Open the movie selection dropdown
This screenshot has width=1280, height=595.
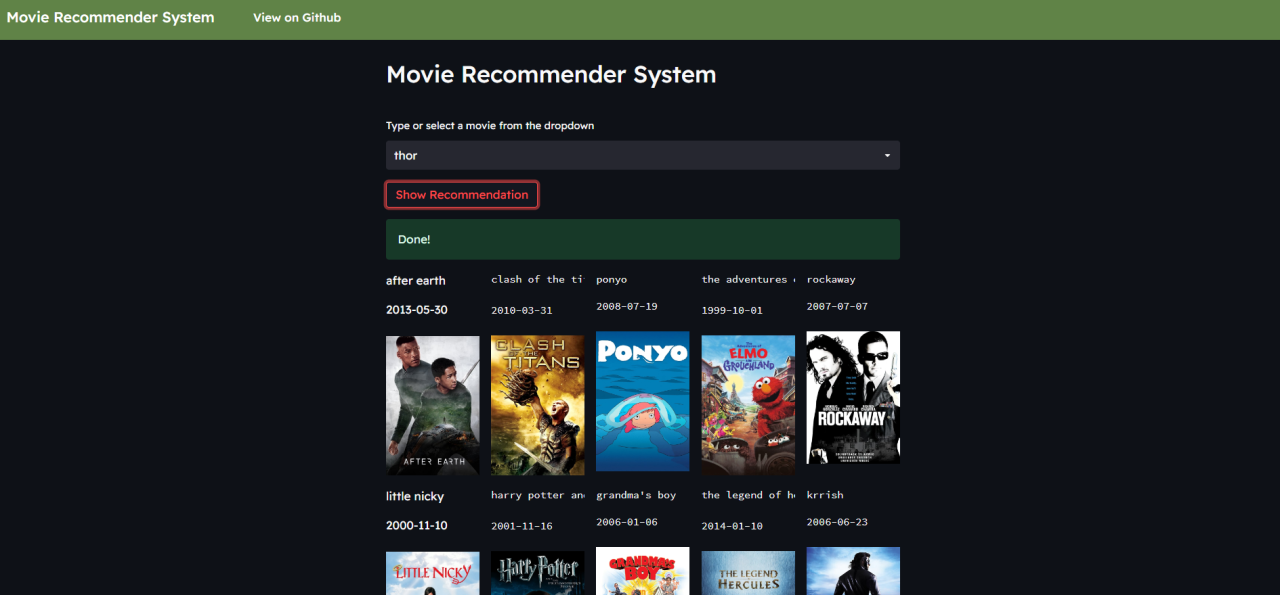coord(642,155)
